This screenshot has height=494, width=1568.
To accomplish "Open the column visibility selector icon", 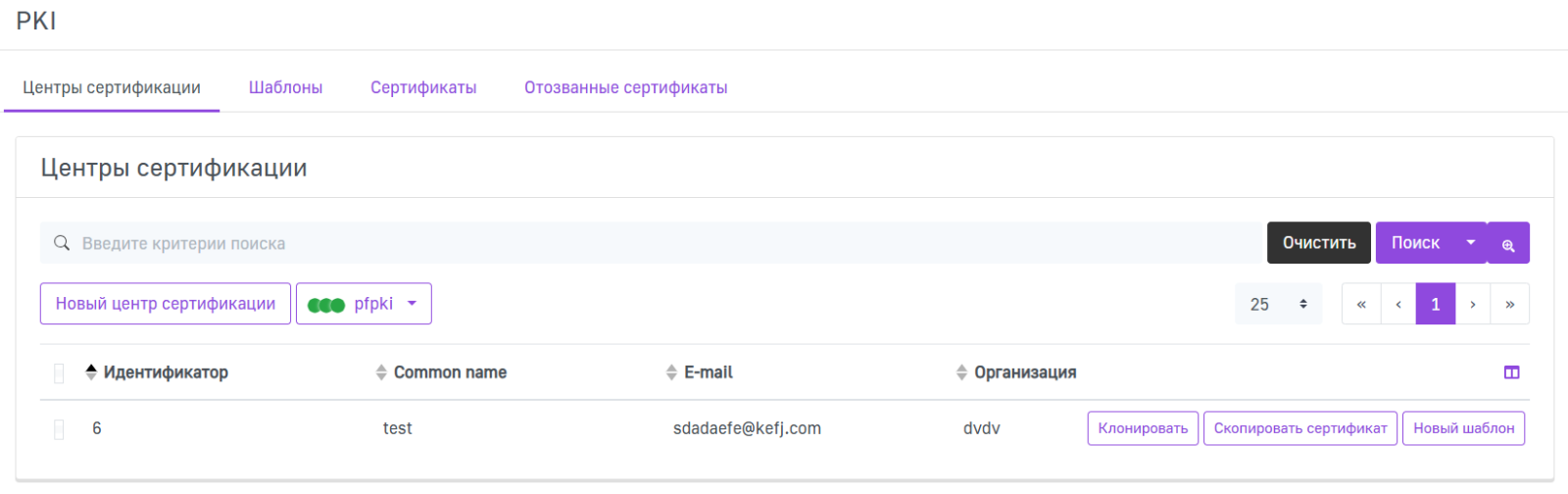I will 1511,372.
